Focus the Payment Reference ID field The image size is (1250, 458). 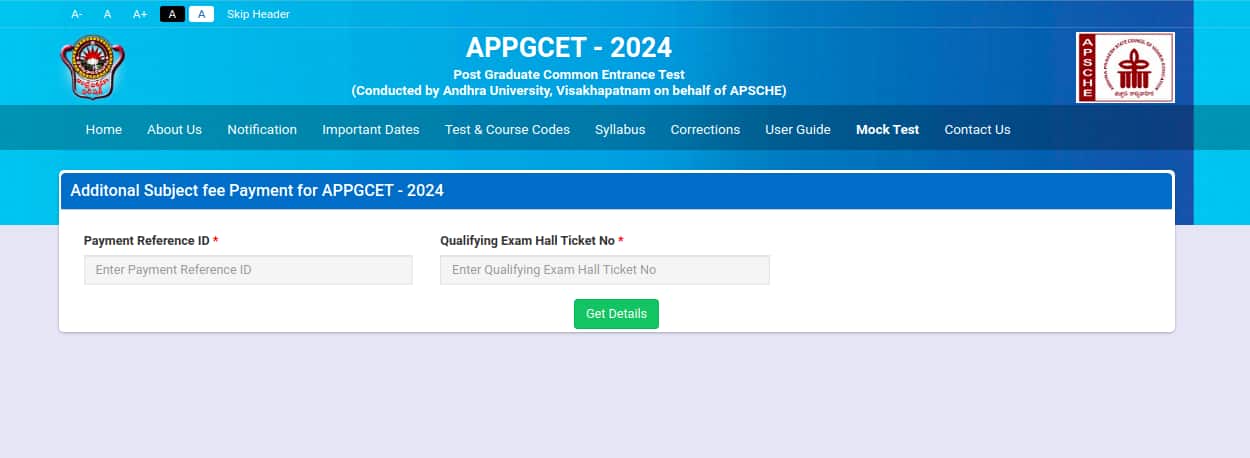pos(248,270)
